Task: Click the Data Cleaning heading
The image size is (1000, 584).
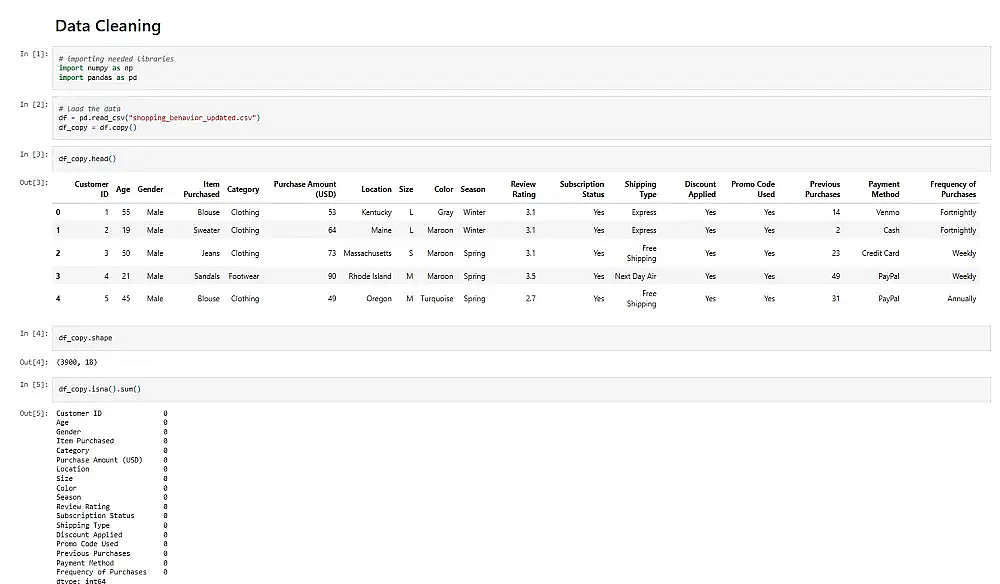Action: [108, 26]
